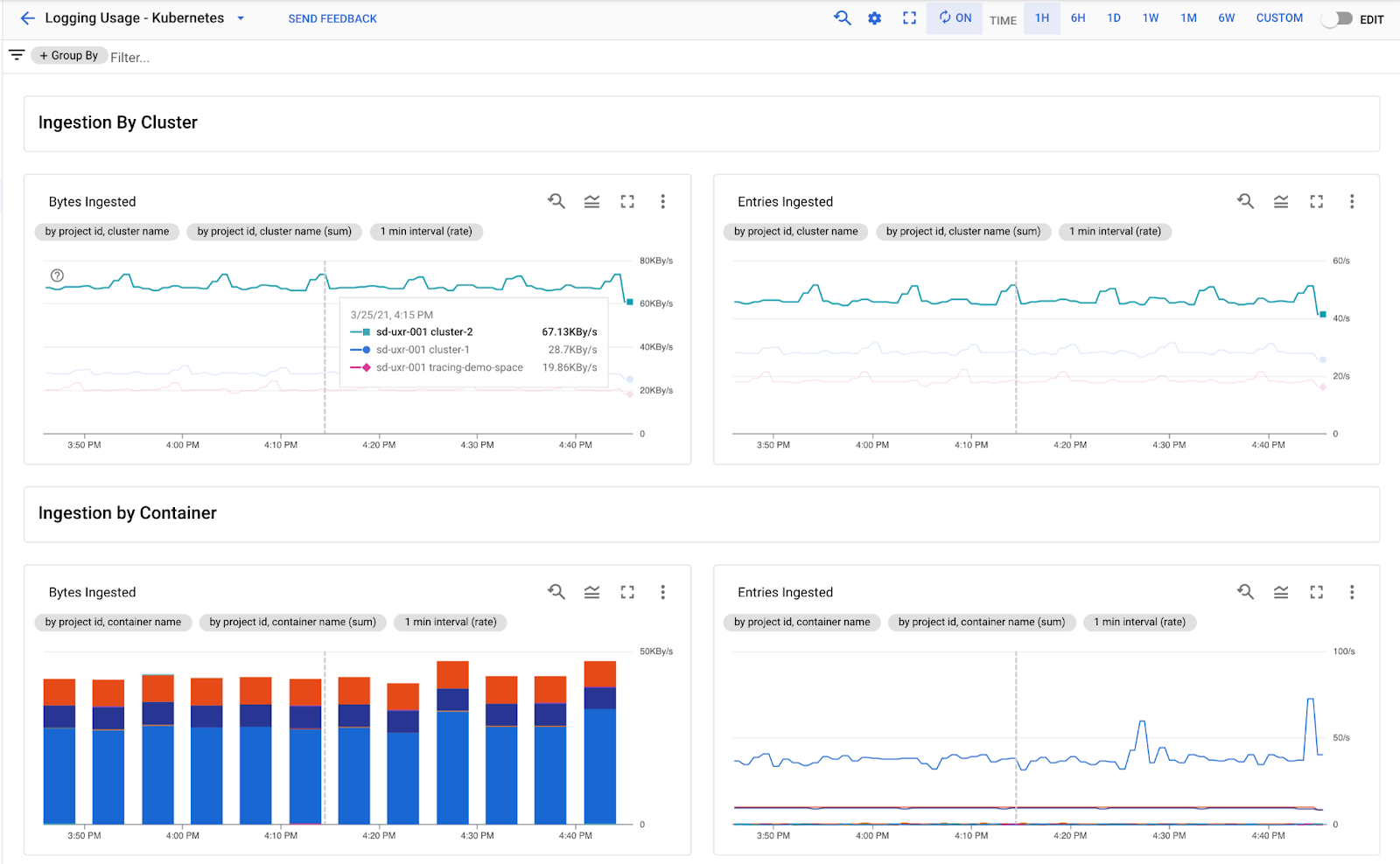Open more options for container Entries Ingested chart
The width and height of the screenshot is (1400, 864).
tap(1352, 592)
